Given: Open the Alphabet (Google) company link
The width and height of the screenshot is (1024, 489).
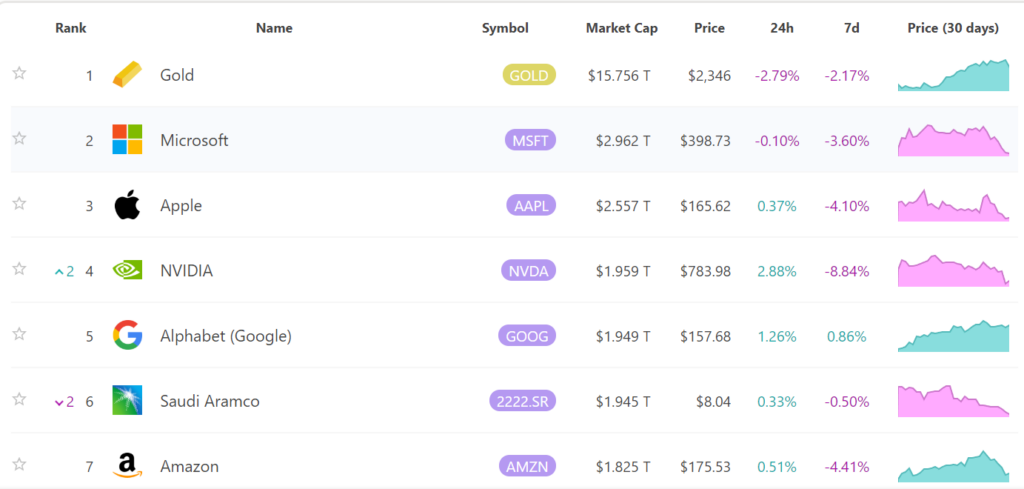Looking at the screenshot, I should (x=226, y=336).
